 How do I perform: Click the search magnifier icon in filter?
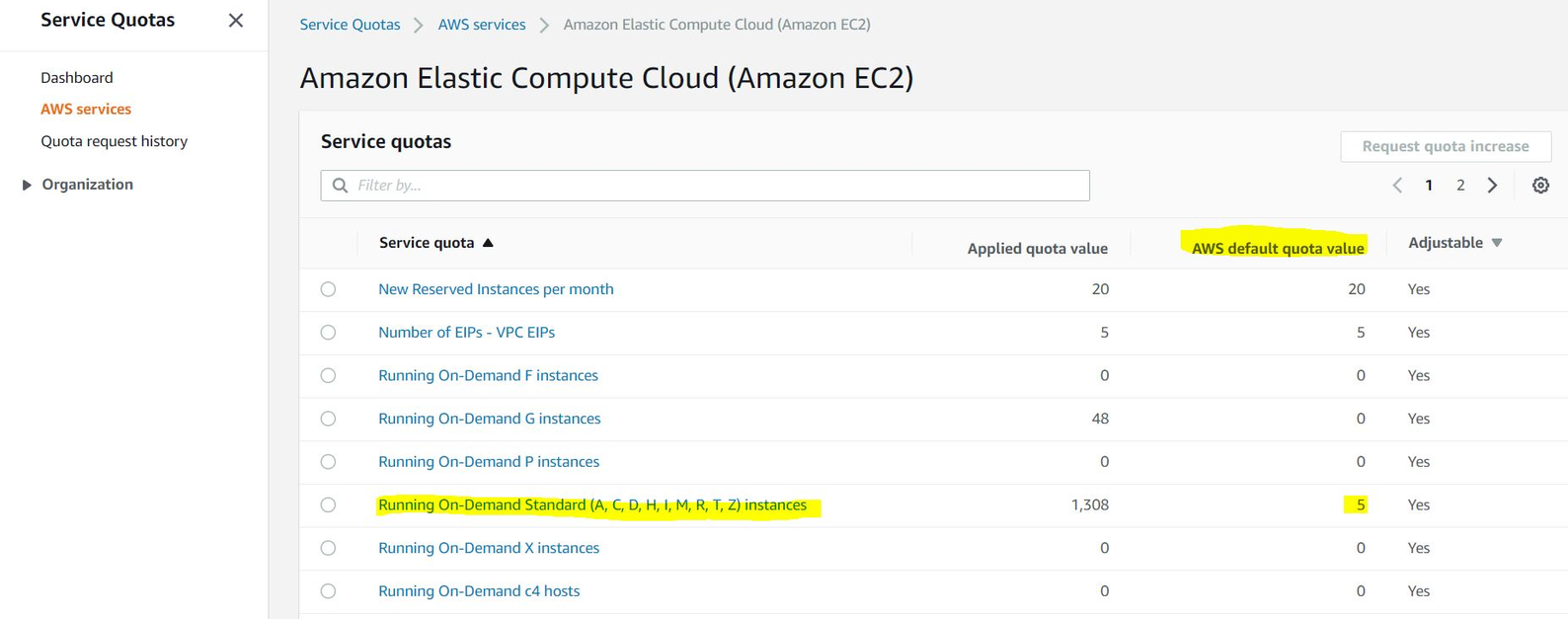[341, 186]
